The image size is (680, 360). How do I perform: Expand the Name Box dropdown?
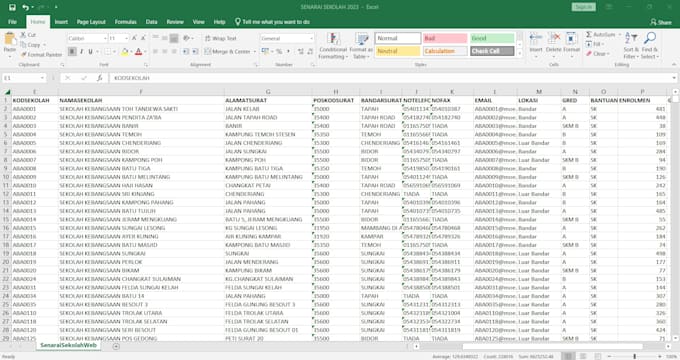click(42, 78)
